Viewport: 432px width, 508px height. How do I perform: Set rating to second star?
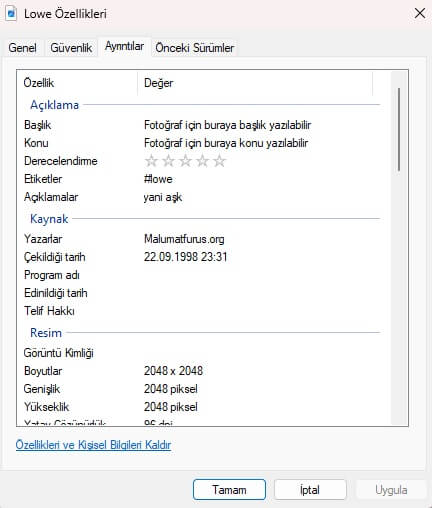click(168, 161)
